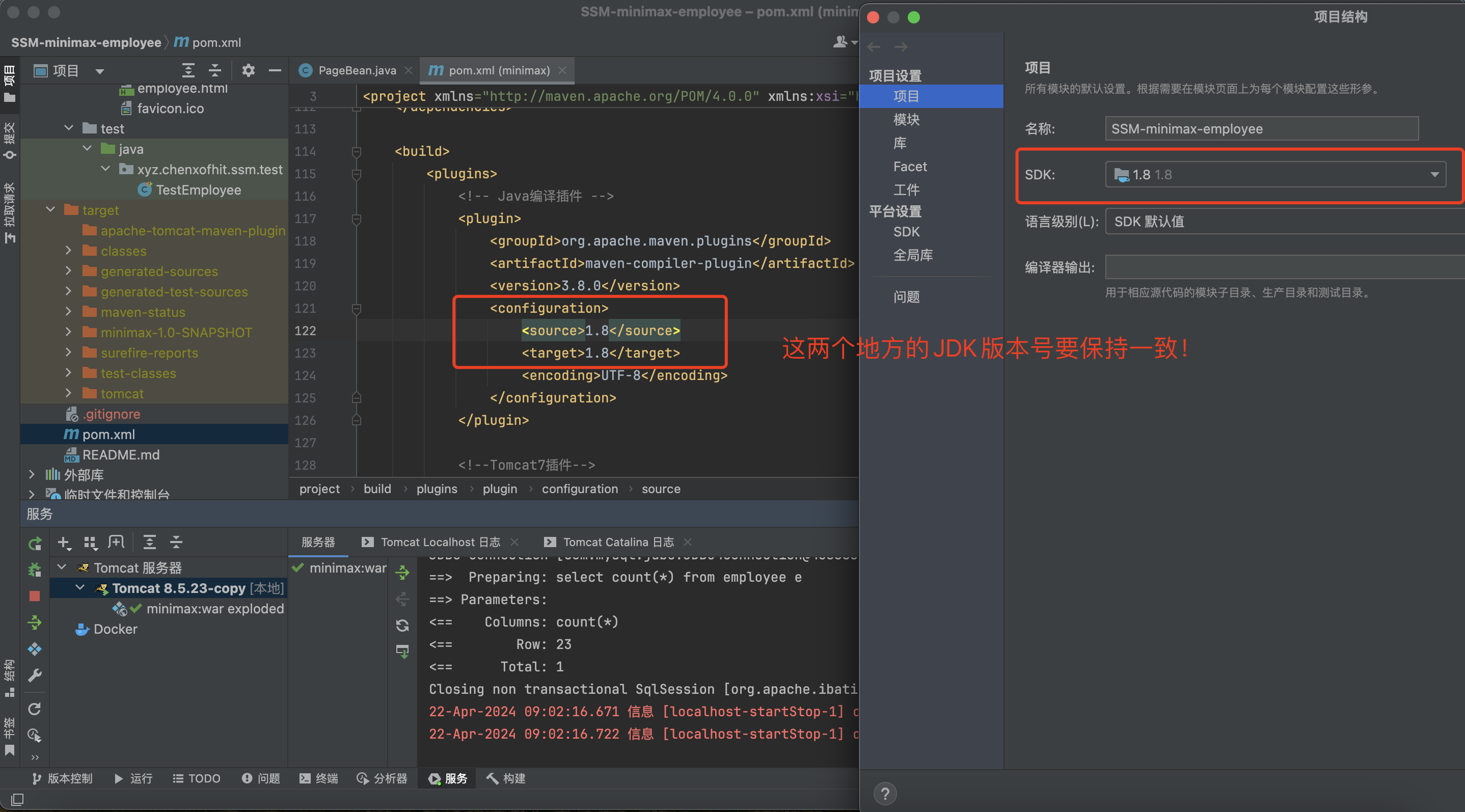
Task: Open the SDK version dropdown
Action: click(1434, 175)
